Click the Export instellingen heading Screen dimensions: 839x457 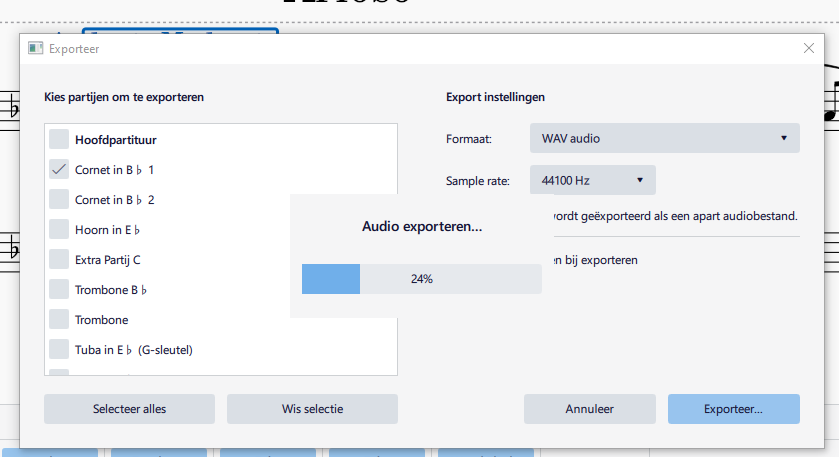[x=495, y=97]
